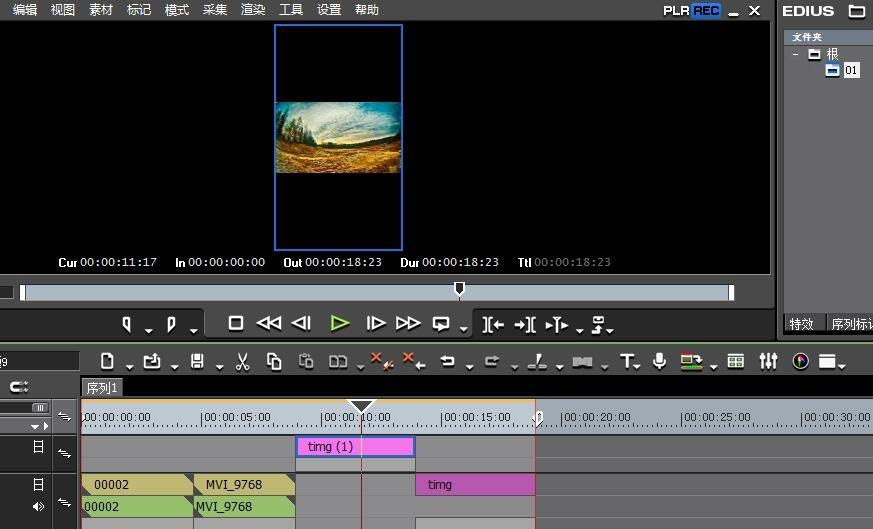The height and width of the screenshot is (529, 873).
Task: Toggle sync-lock on the 00002 track
Action: (65, 503)
